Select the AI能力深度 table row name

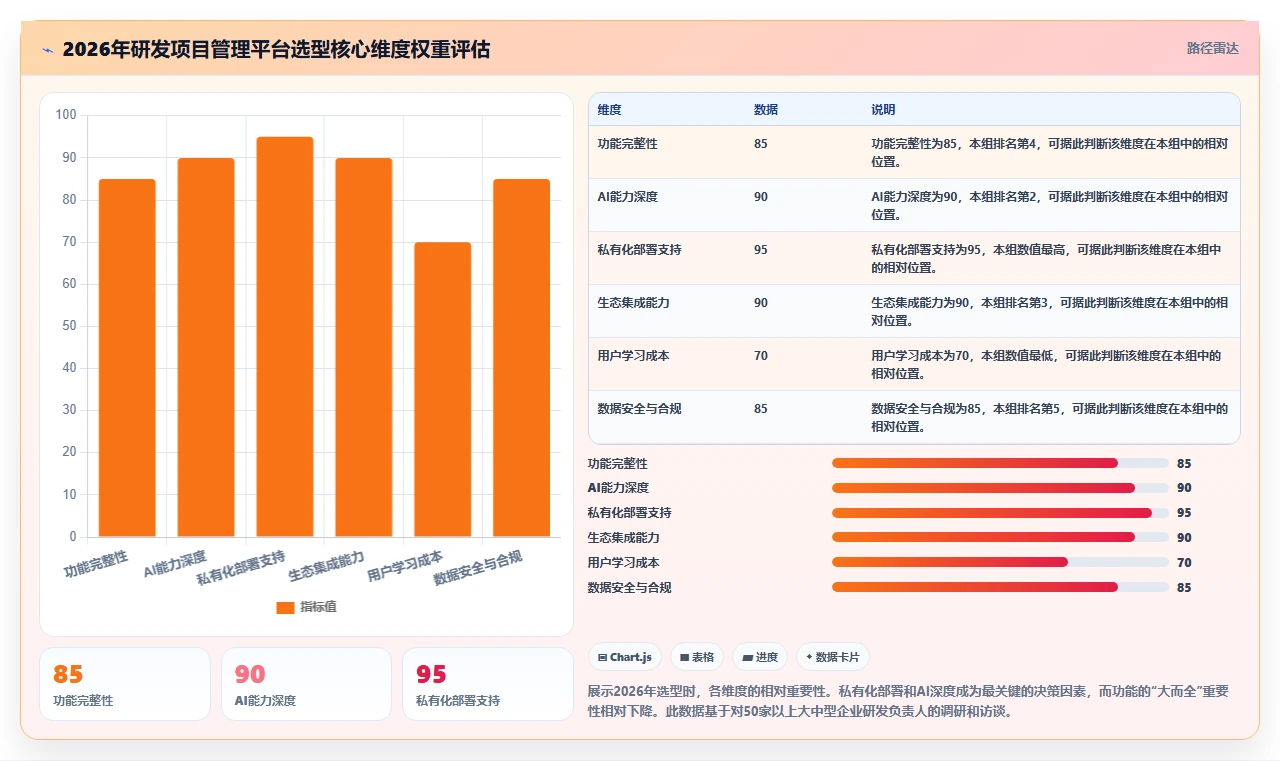pos(628,197)
